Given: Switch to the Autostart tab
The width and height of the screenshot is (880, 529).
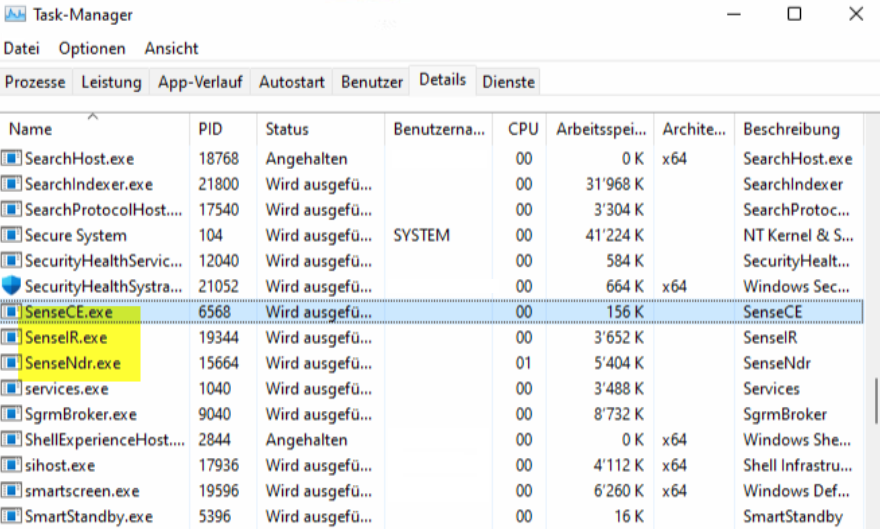Looking at the screenshot, I should coord(291,82).
